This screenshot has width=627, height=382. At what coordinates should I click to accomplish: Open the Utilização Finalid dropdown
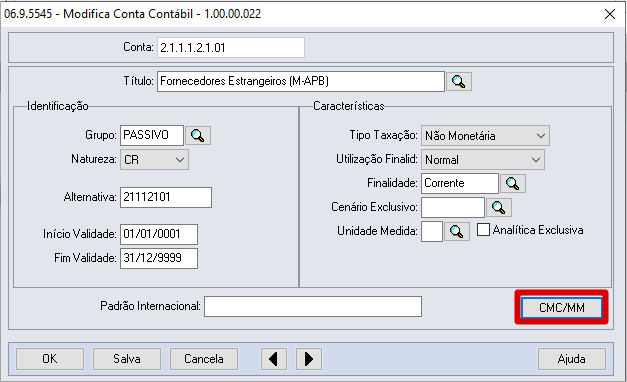[483, 160]
